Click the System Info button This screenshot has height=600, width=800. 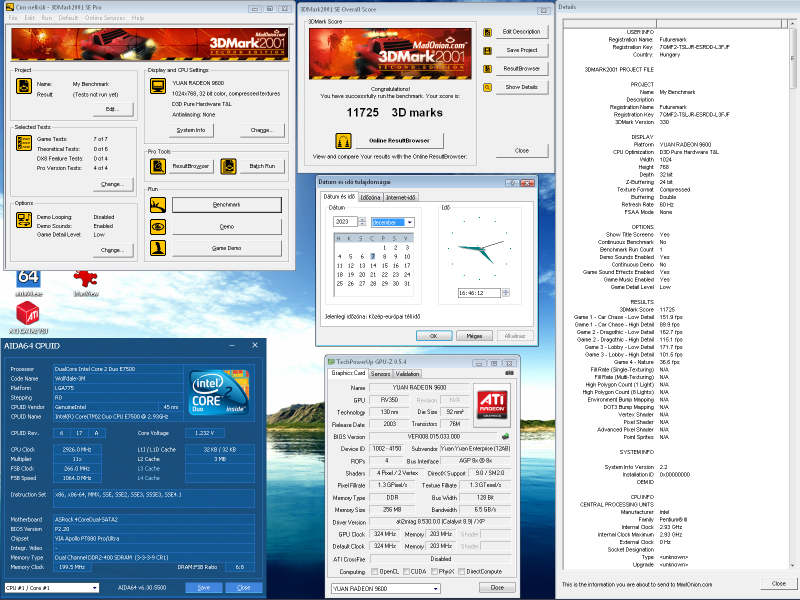(191, 130)
